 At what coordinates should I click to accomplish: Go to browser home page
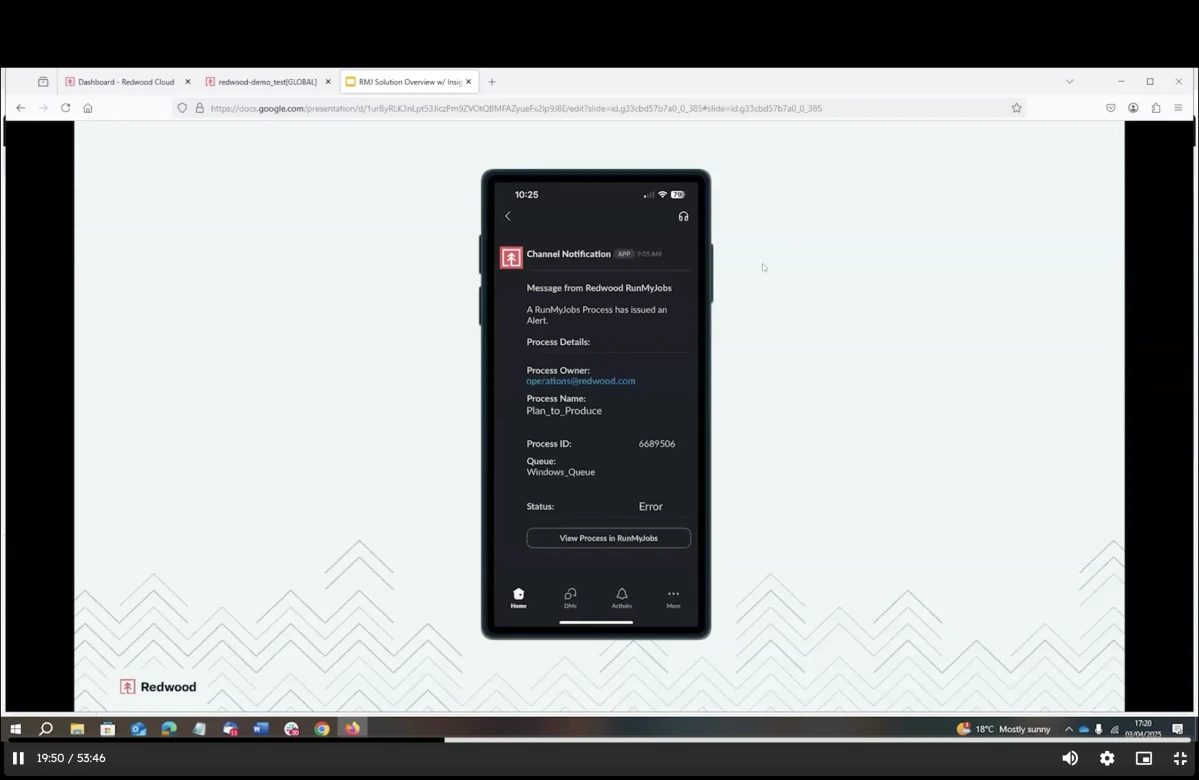[88, 108]
